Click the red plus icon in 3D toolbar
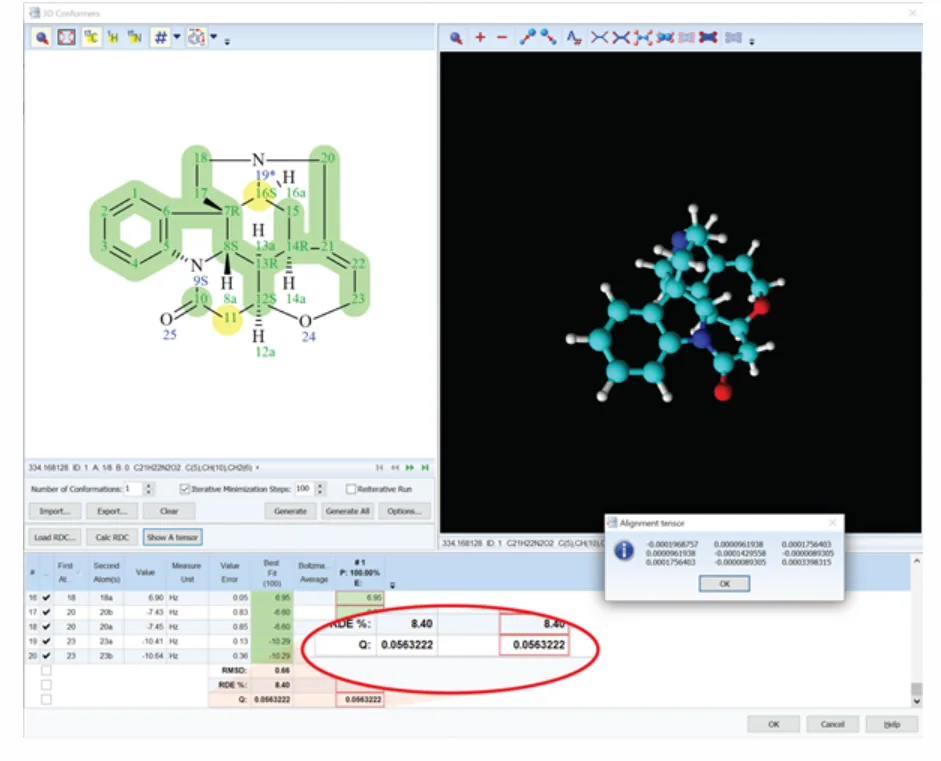This screenshot has height=761, width=941. click(x=480, y=38)
